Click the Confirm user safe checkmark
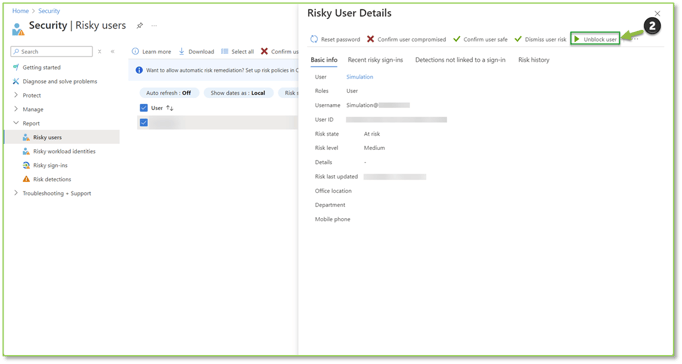 [457, 39]
